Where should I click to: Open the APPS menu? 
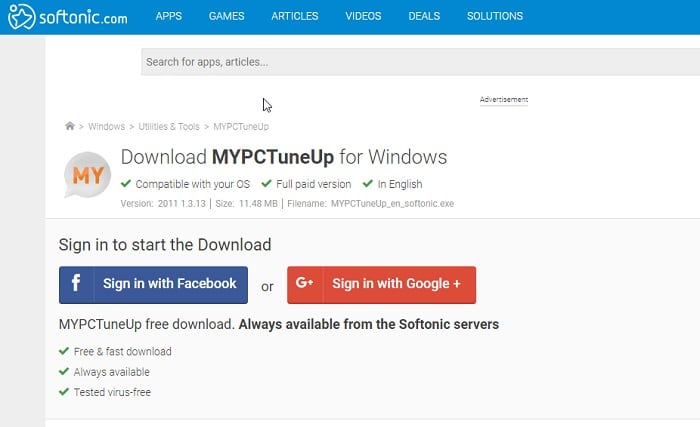pos(169,16)
